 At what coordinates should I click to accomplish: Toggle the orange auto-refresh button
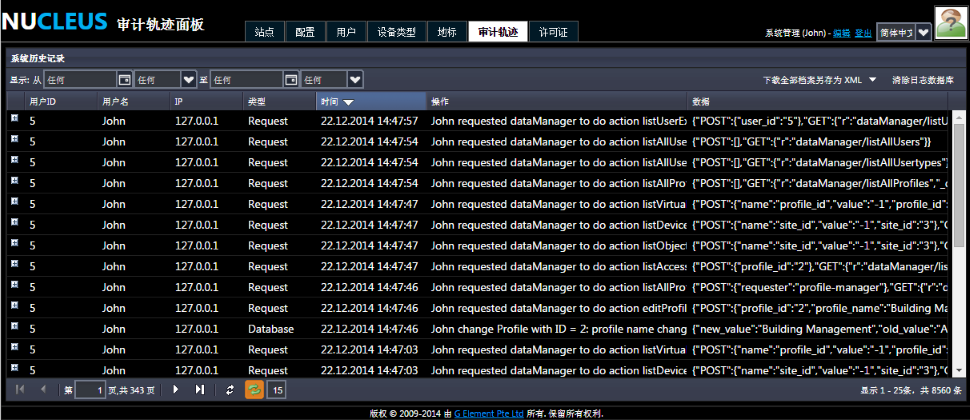click(x=254, y=390)
